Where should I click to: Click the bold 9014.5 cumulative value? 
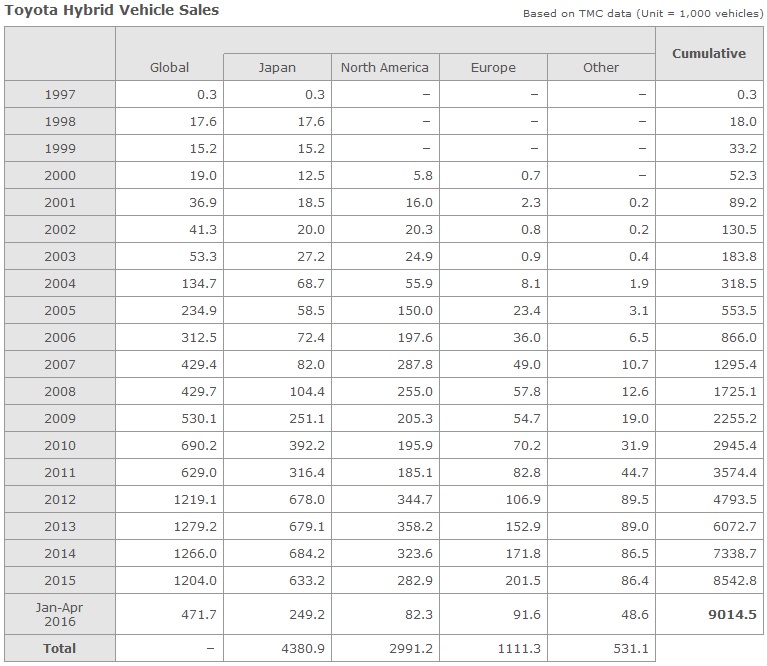(731, 614)
